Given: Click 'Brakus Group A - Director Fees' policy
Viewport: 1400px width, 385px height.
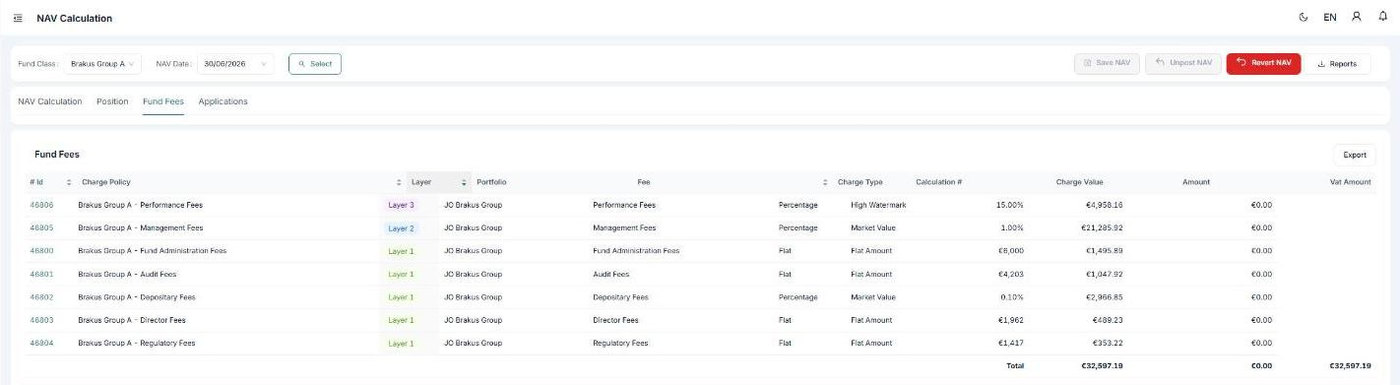Looking at the screenshot, I should click(x=132, y=320).
